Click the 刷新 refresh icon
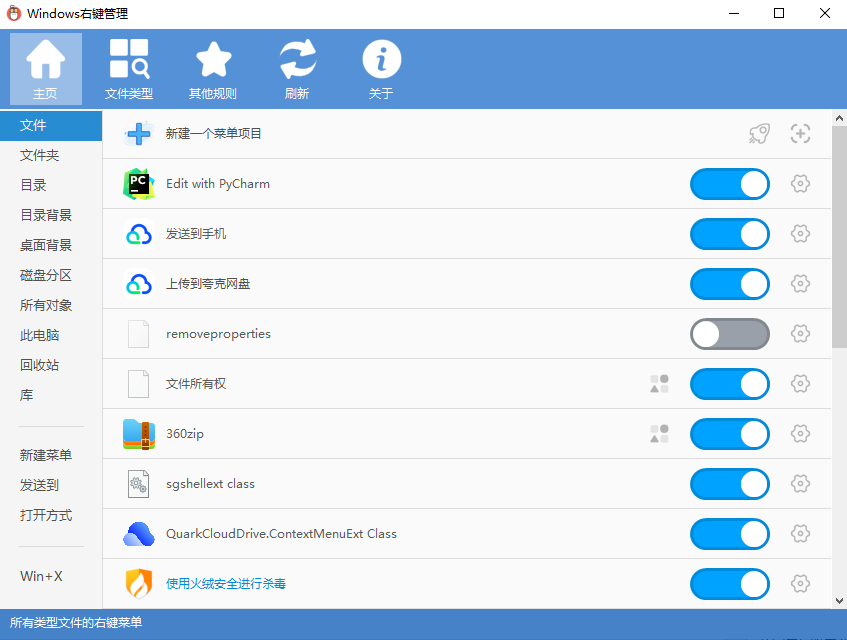This screenshot has height=640, width=847. pos(297,69)
